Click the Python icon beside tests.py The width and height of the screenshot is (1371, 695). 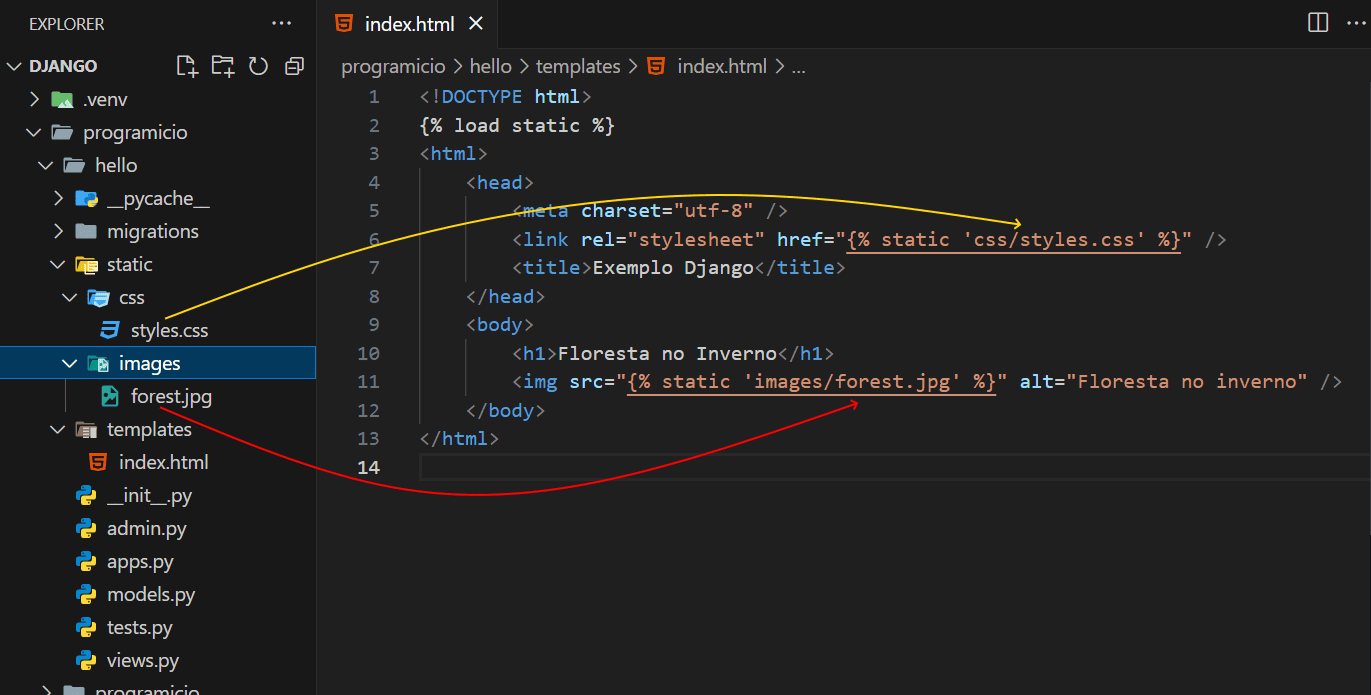tap(86, 627)
